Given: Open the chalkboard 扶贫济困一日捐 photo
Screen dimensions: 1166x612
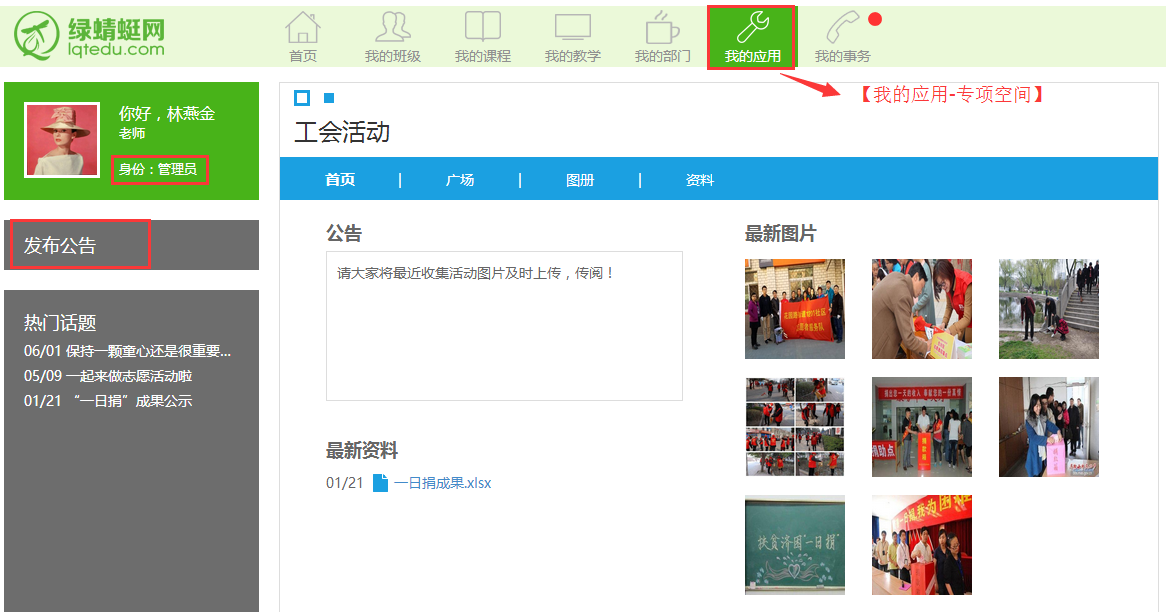Looking at the screenshot, I should click(795, 545).
